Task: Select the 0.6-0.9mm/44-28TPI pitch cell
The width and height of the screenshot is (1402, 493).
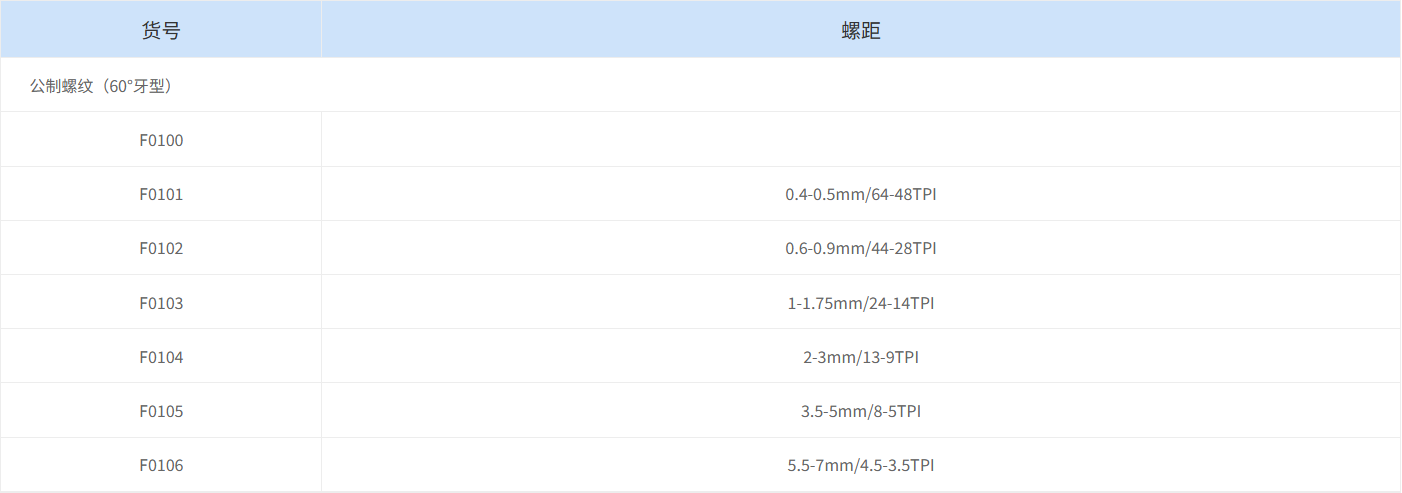Action: click(x=860, y=248)
